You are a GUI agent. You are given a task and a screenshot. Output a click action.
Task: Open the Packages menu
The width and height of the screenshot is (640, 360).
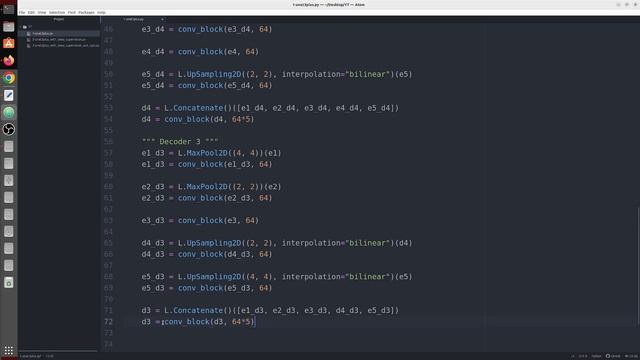(86, 12)
